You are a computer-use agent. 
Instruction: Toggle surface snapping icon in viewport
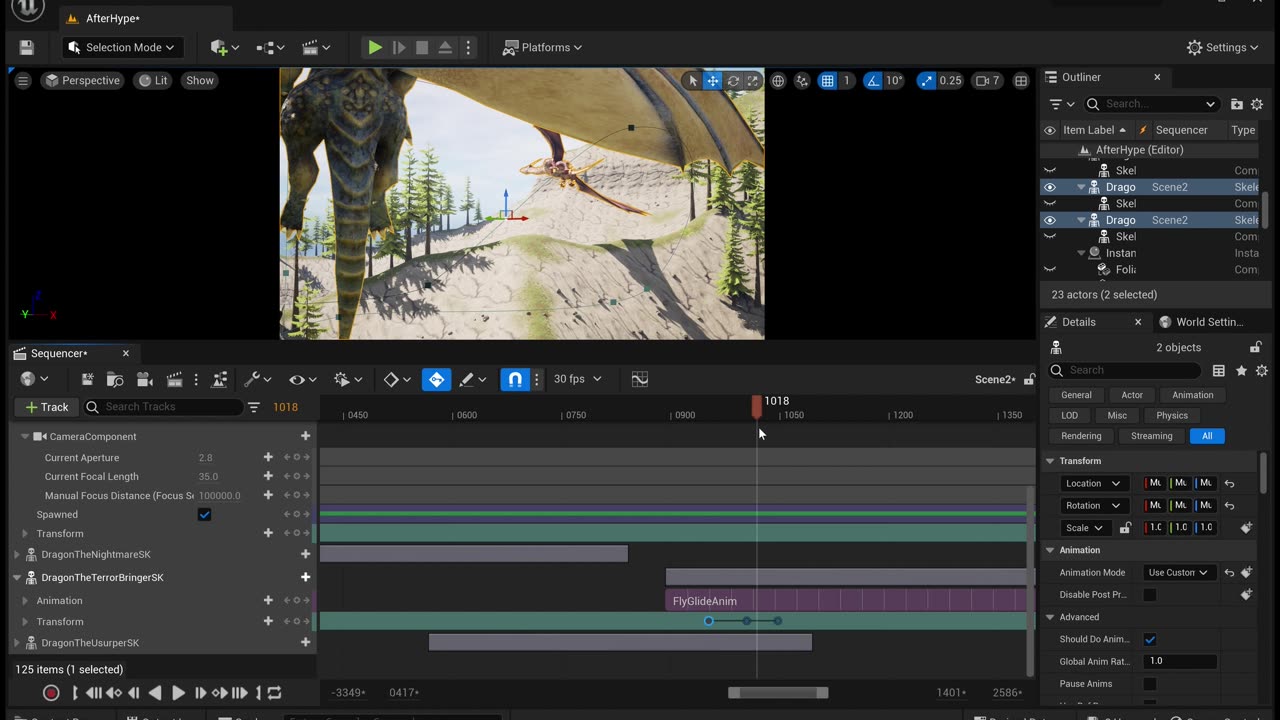pos(802,80)
